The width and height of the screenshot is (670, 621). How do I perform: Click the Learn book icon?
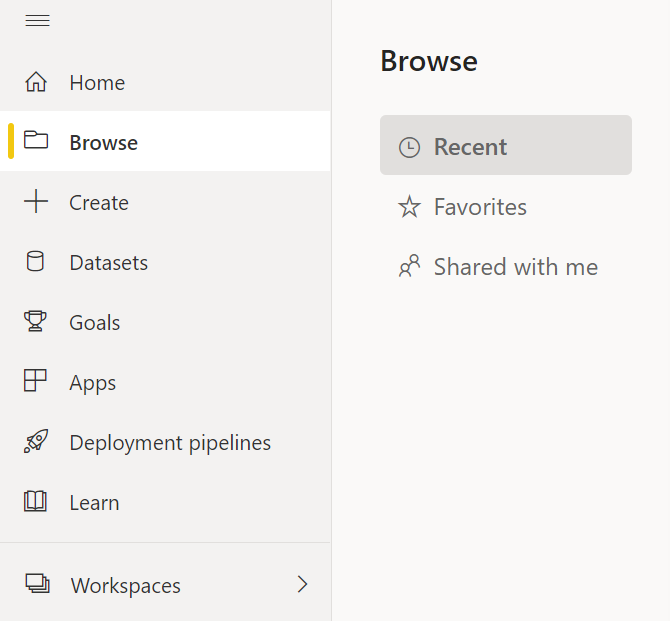coord(35,501)
